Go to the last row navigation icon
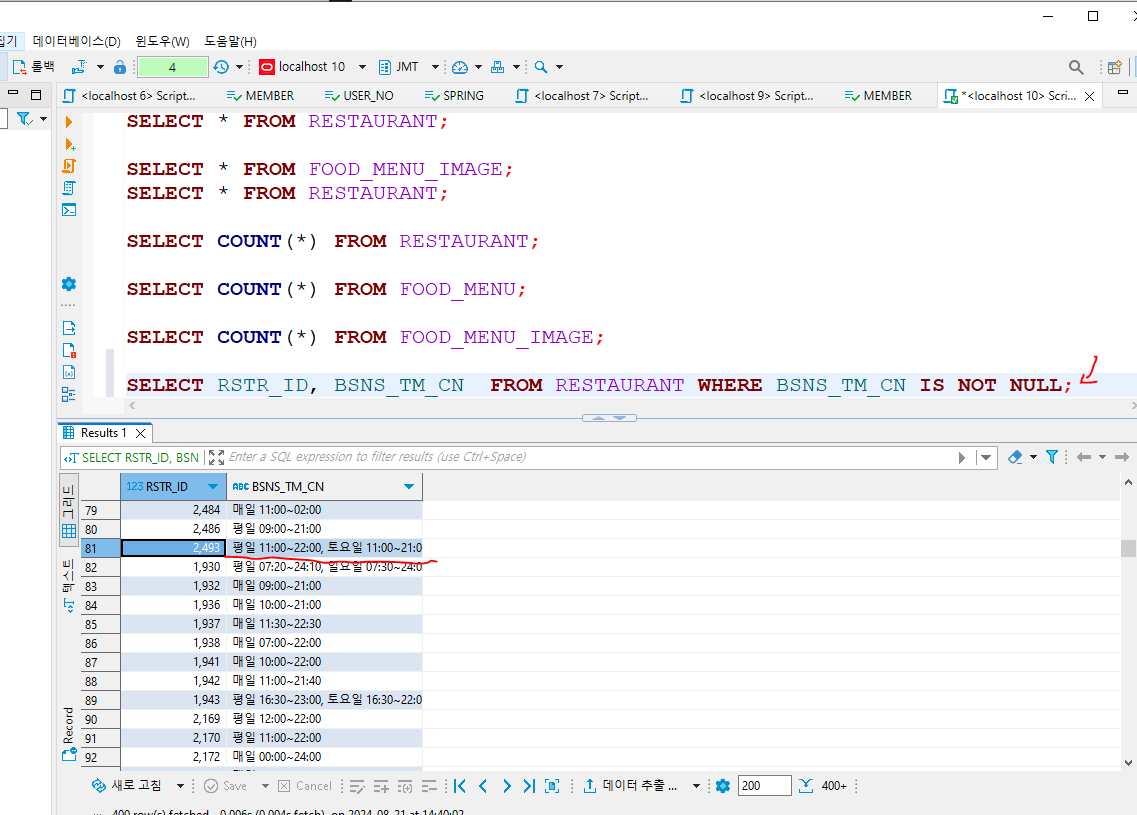This screenshot has width=1137, height=815. click(529, 786)
